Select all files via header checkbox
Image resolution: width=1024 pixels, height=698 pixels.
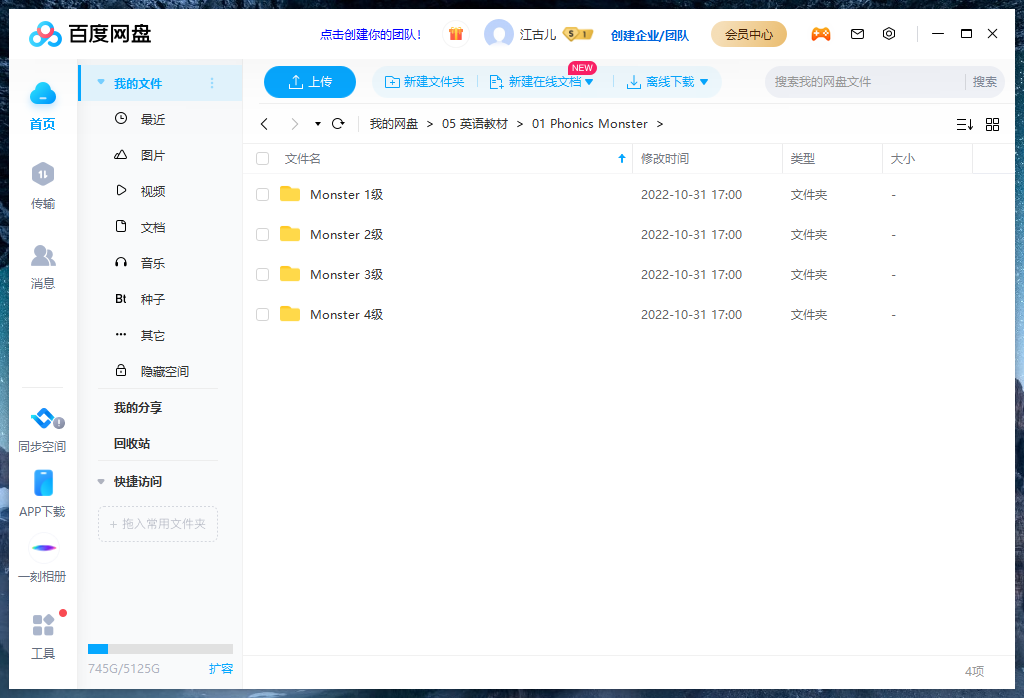coord(262,158)
